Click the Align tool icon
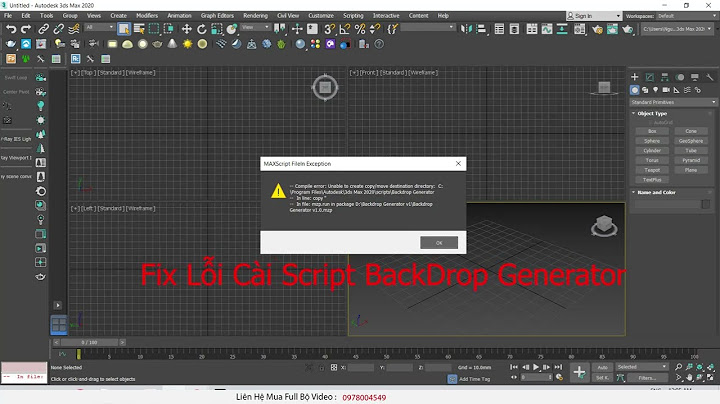Image resolution: width=720 pixels, height=404 pixels. pos(481,29)
